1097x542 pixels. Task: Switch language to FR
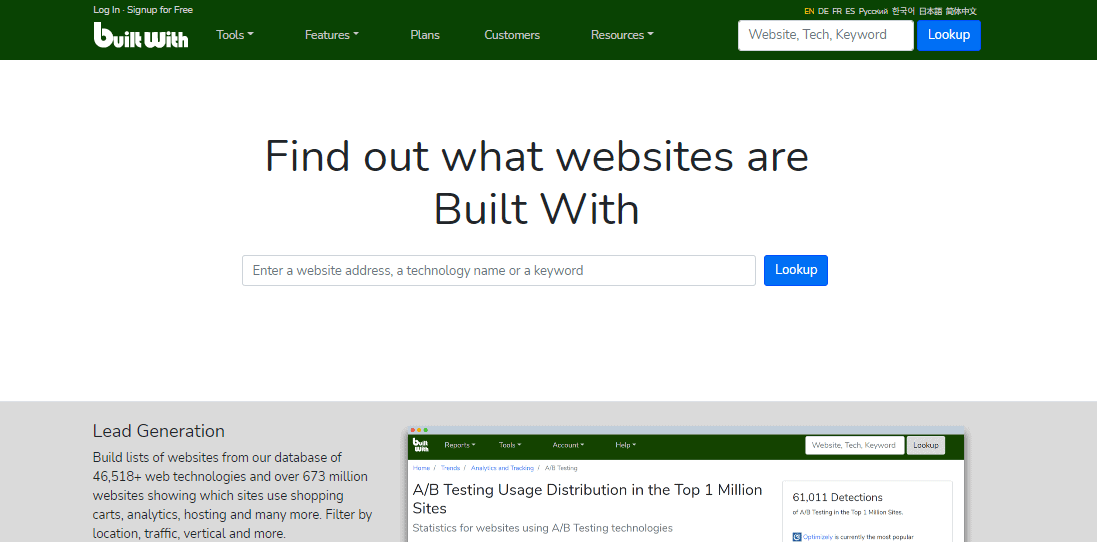click(x=837, y=11)
